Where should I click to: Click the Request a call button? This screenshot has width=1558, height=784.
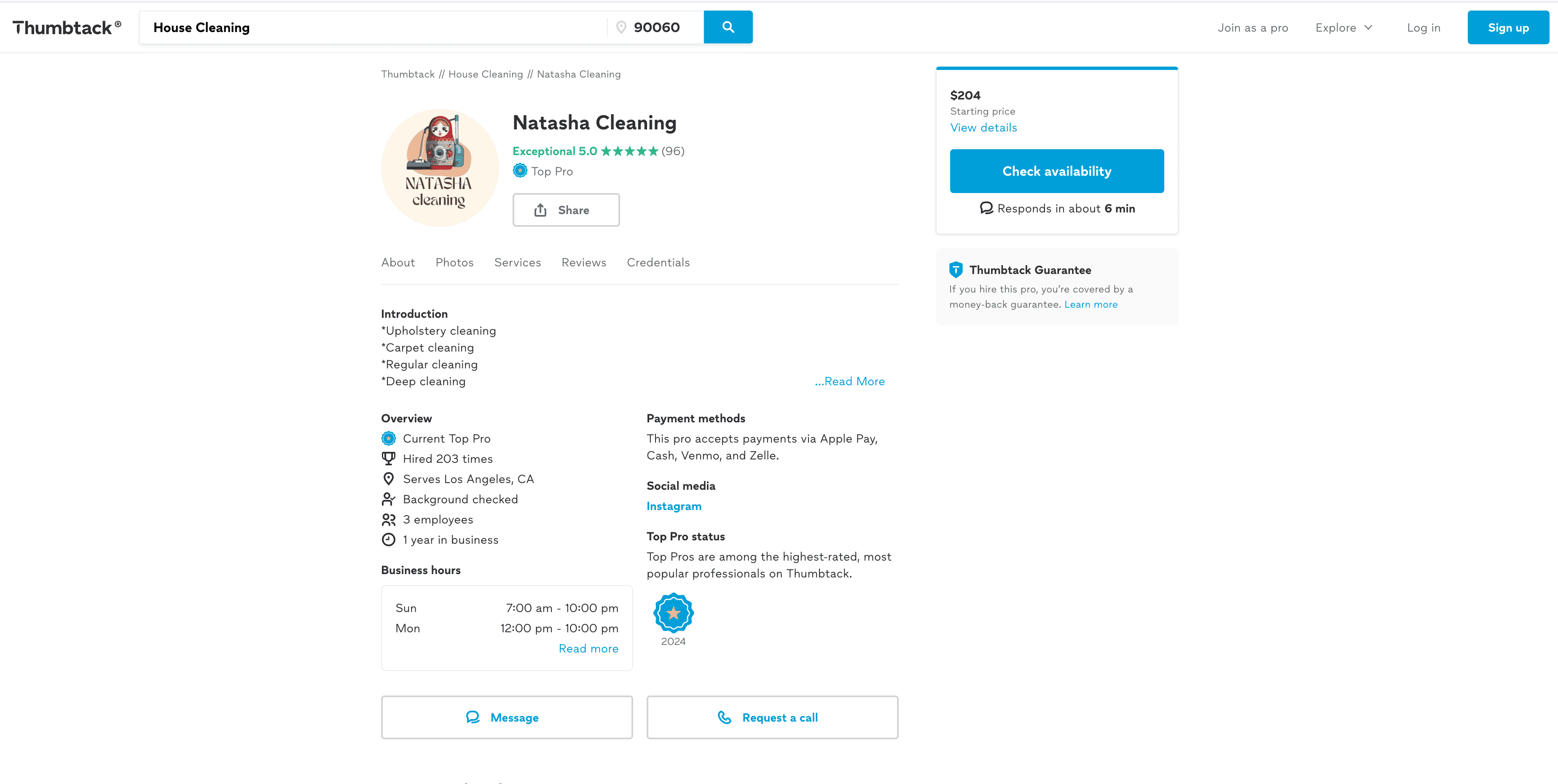[772, 717]
